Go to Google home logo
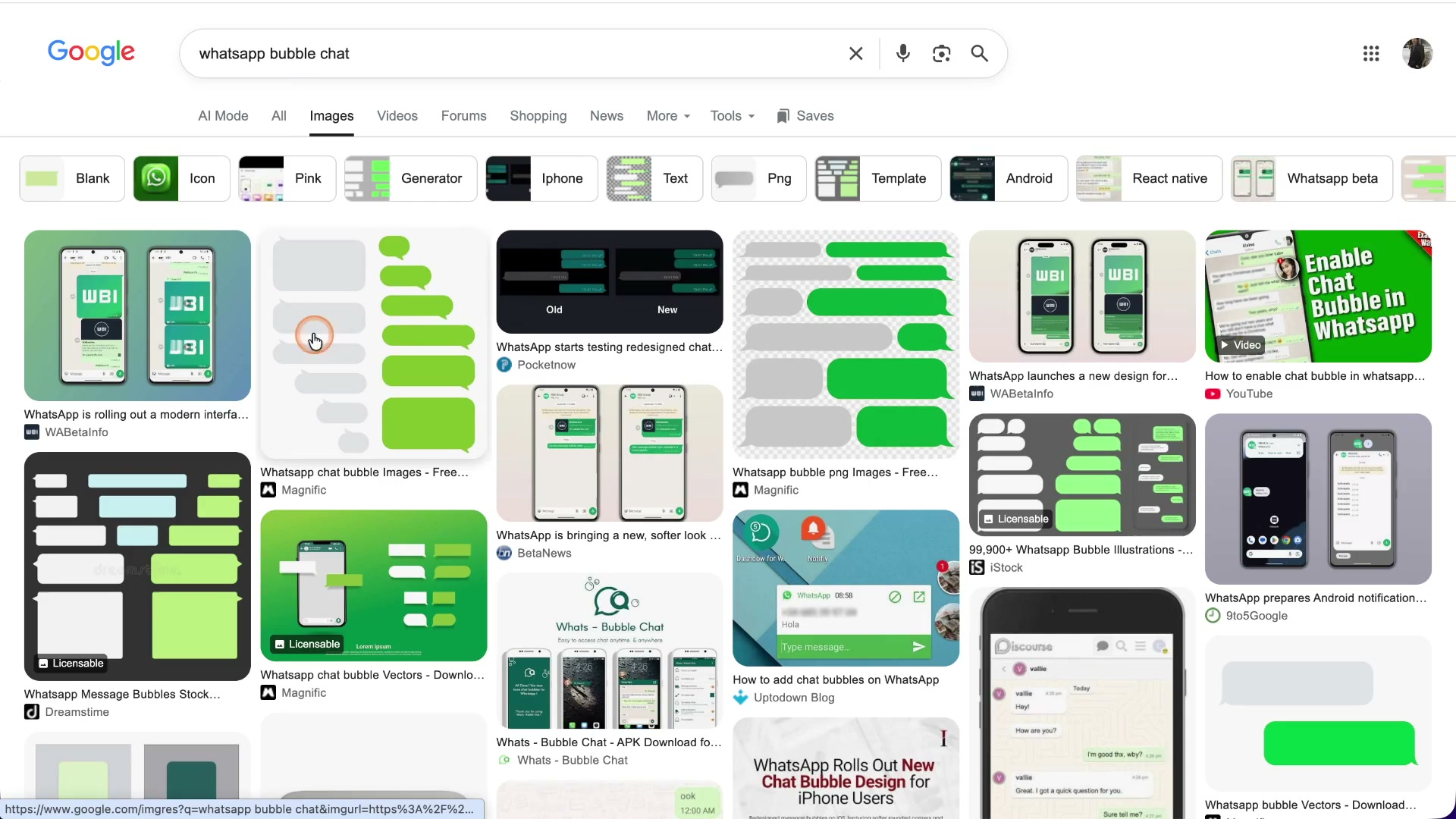Image resolution: width=1456 pixels, height=819 pixels. [x=91, y=52]
